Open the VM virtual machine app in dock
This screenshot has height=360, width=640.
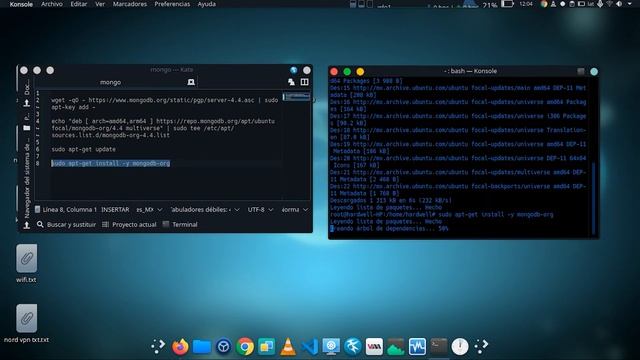tap(374, 347)
